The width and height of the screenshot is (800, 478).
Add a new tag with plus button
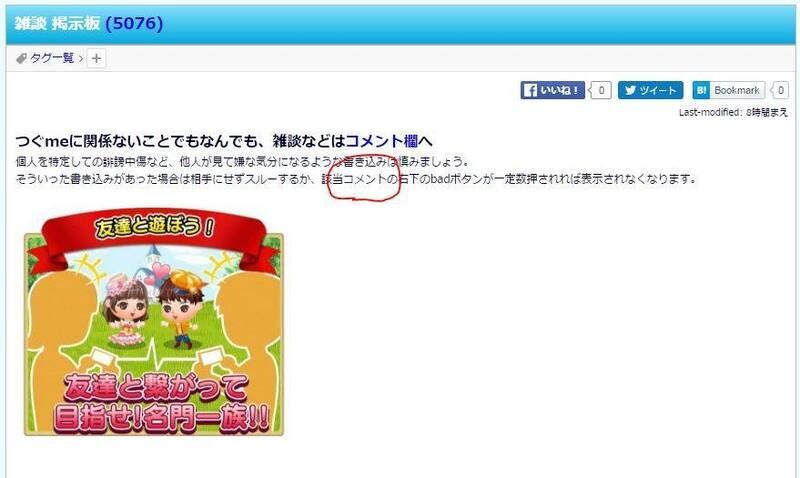[96, 59]
